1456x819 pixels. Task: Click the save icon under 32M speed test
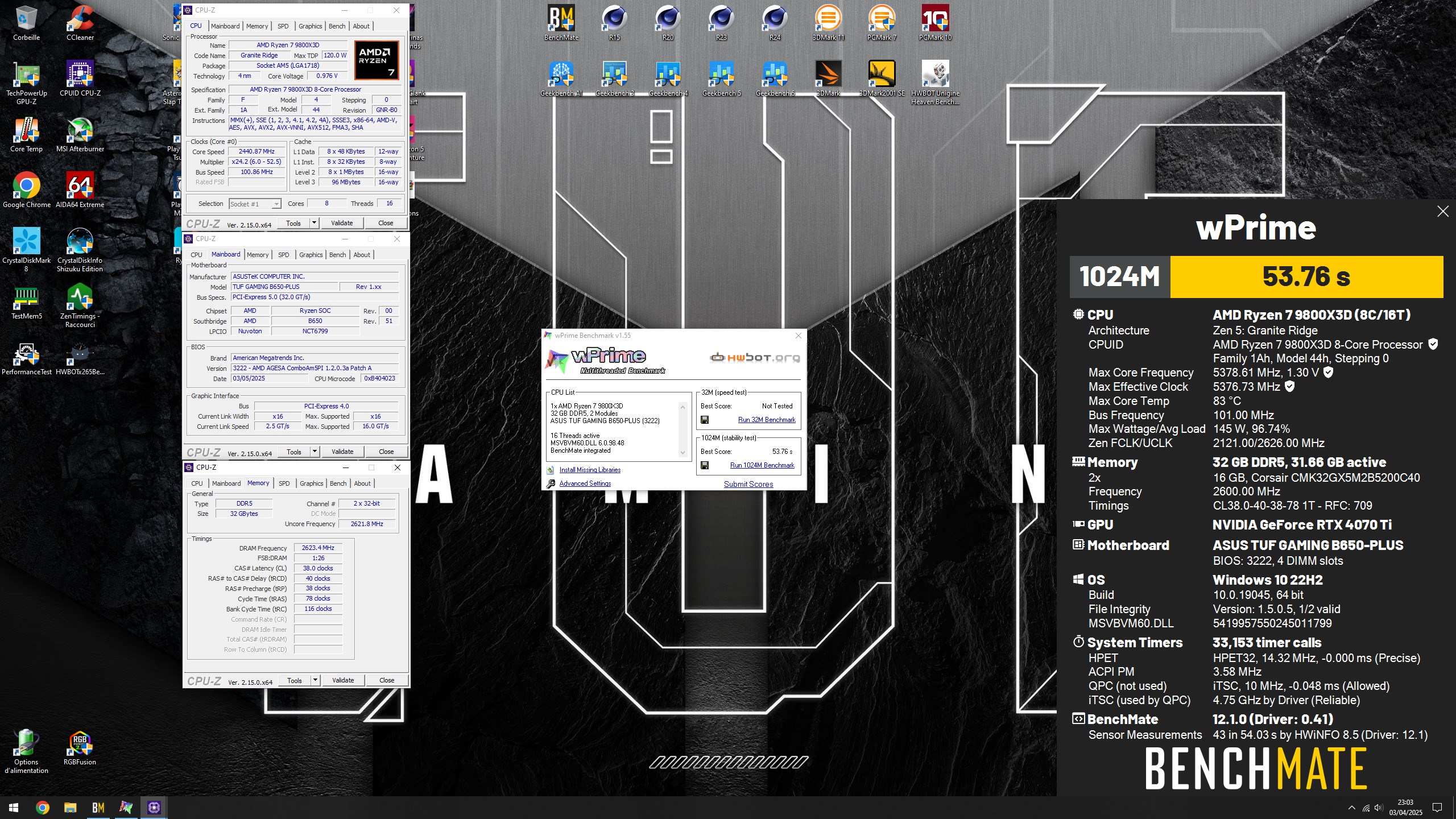pos(705,420)
